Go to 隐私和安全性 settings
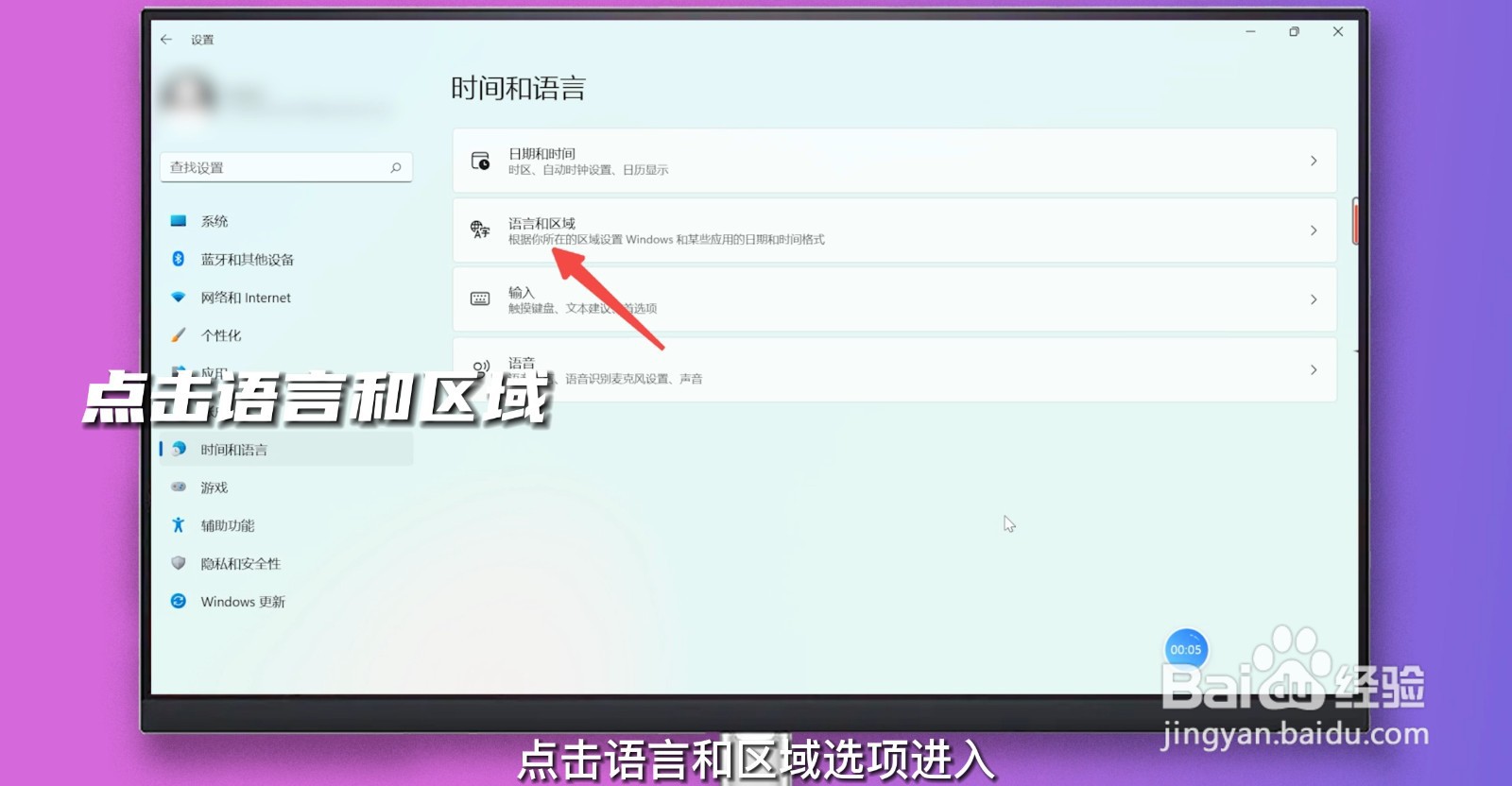1512x786 pixels. (286, 564)
